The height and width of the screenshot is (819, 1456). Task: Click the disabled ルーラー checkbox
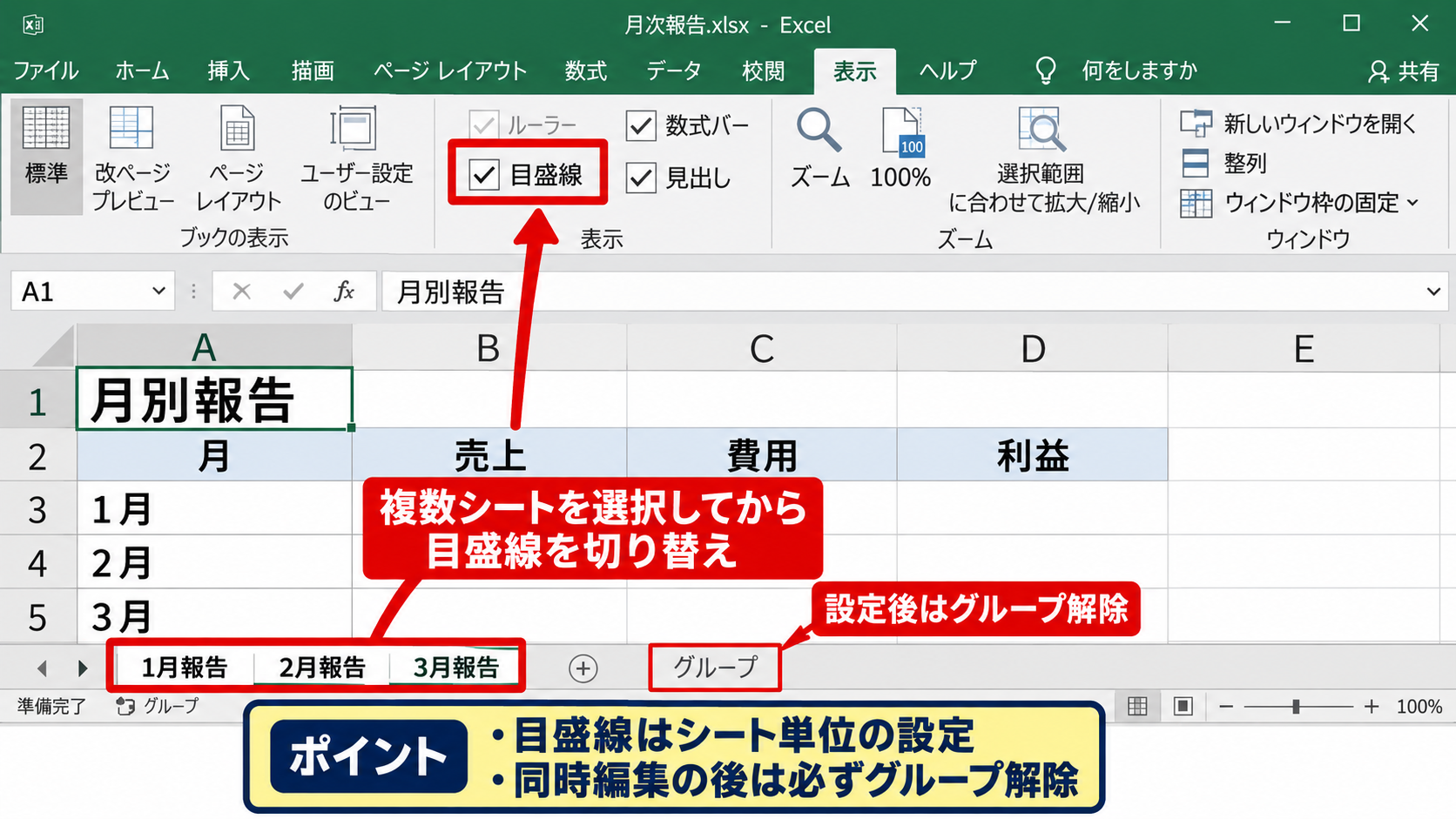(x=484, y=125)
